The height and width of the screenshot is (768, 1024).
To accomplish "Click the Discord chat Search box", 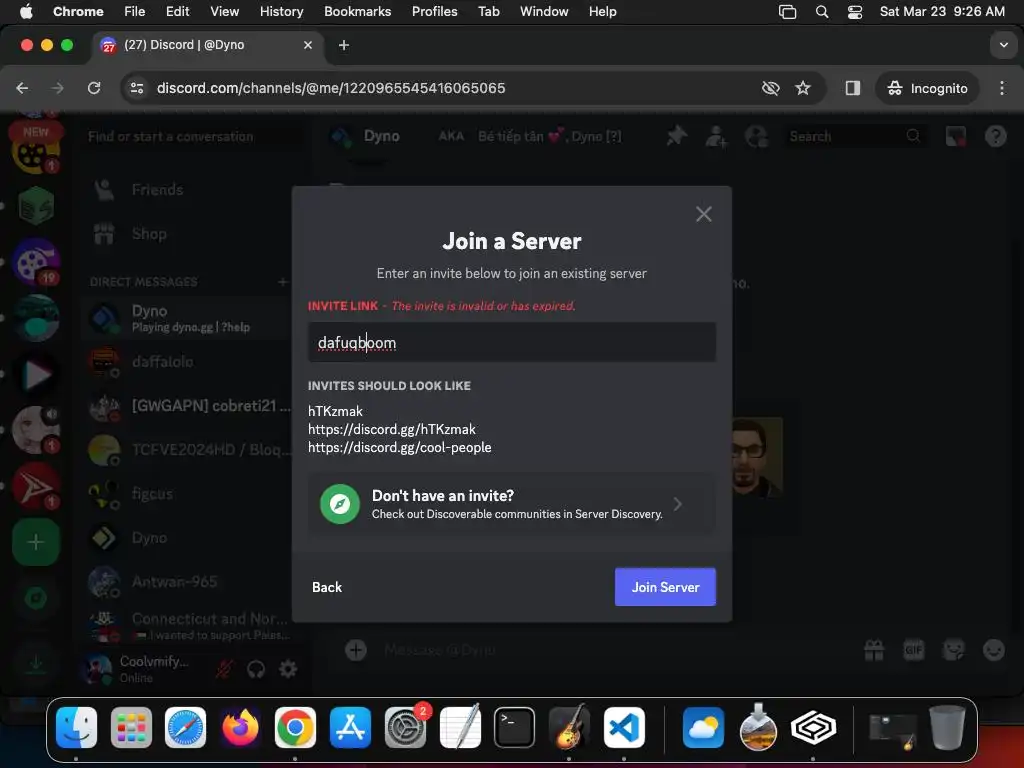I will pos(854,136).
